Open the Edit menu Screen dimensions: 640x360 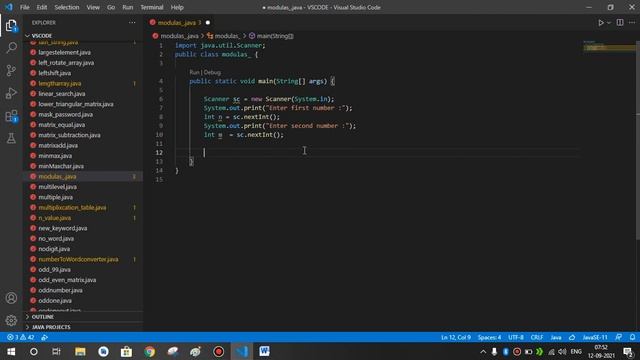click(x=42, y=7)
